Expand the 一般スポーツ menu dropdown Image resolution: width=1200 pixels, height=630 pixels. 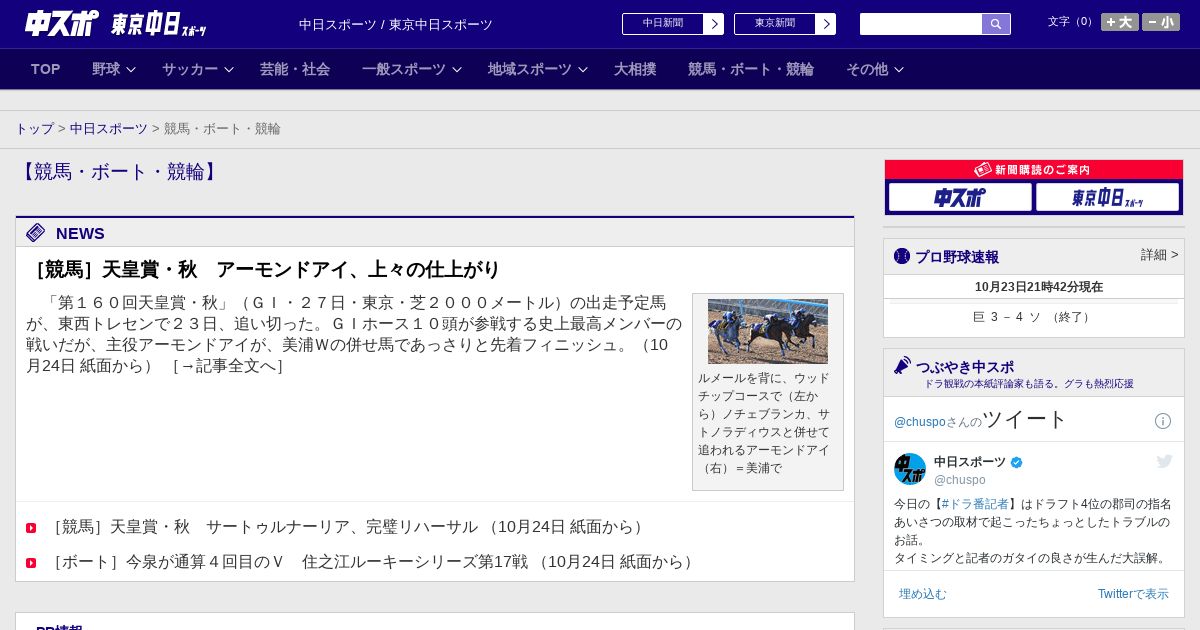click(x=412, y=69)
